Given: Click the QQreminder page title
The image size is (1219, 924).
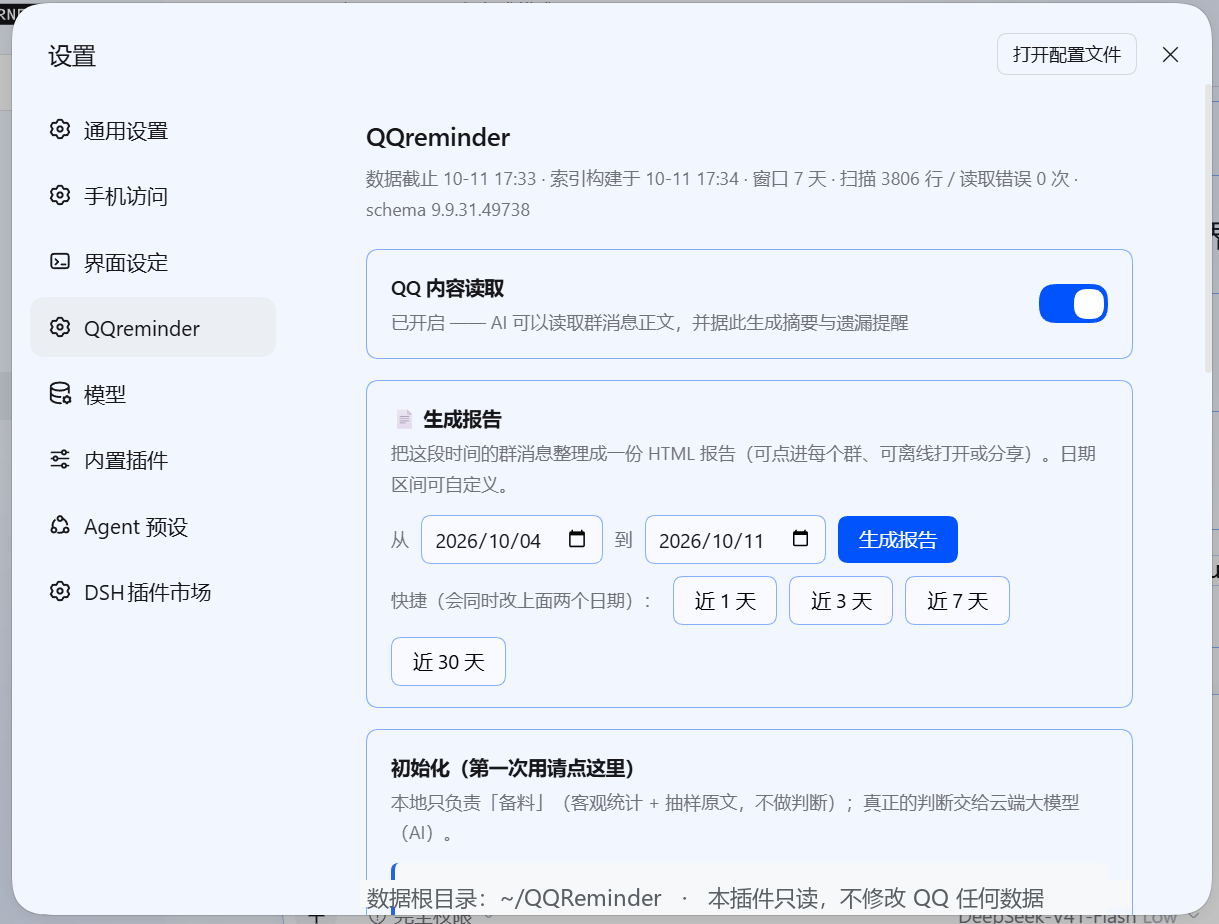Looking at the screenshot, I should (438, 137).
